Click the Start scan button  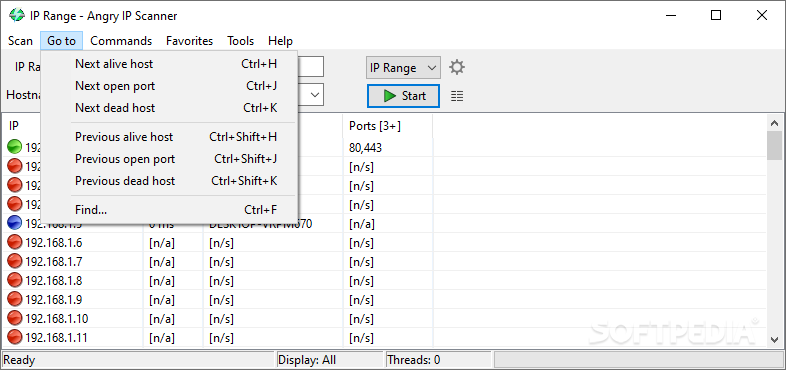tap(404, 96)
